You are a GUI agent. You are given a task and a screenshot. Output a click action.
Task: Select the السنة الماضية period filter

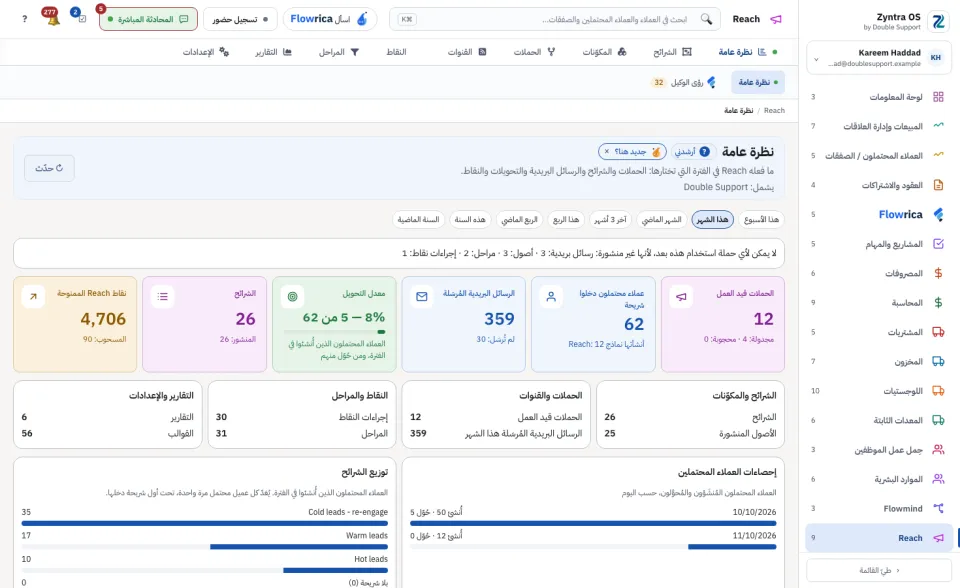pos(418,219)
